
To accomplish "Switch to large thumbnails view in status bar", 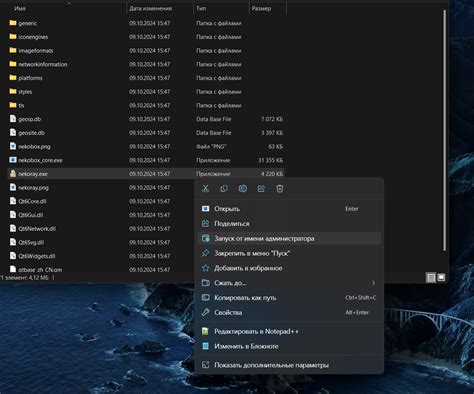I will point(441,277).
